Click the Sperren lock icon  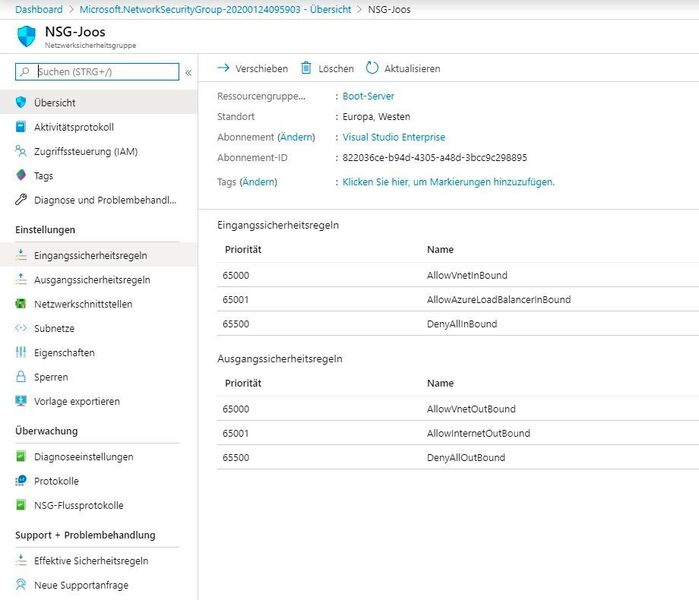click(22, 377)
